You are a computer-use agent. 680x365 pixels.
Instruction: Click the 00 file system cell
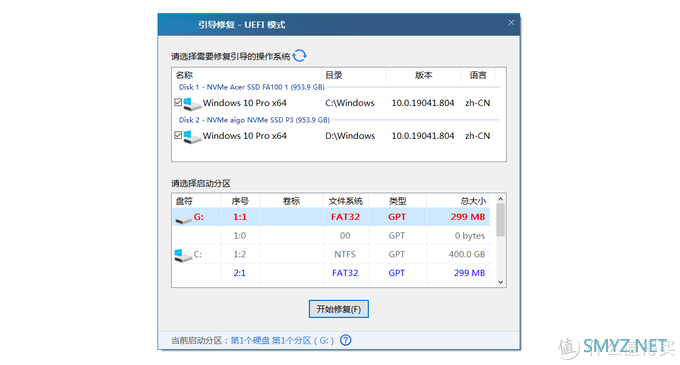tap(345, 236)
